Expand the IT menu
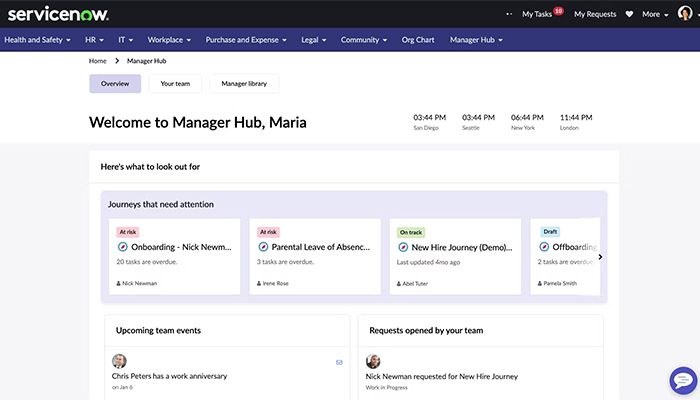This screenshot has height=400, width=700. (x=125, y=40)
